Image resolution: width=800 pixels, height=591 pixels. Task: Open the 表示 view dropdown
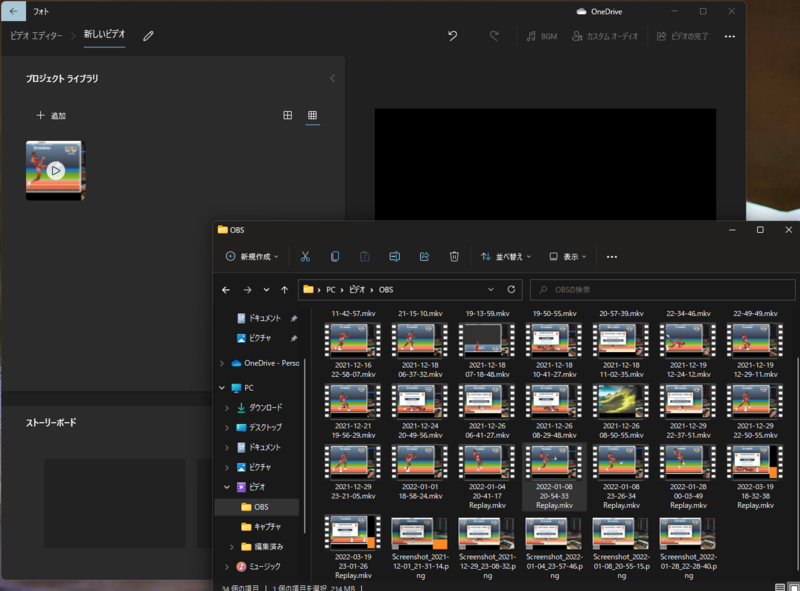pos(567,256)
